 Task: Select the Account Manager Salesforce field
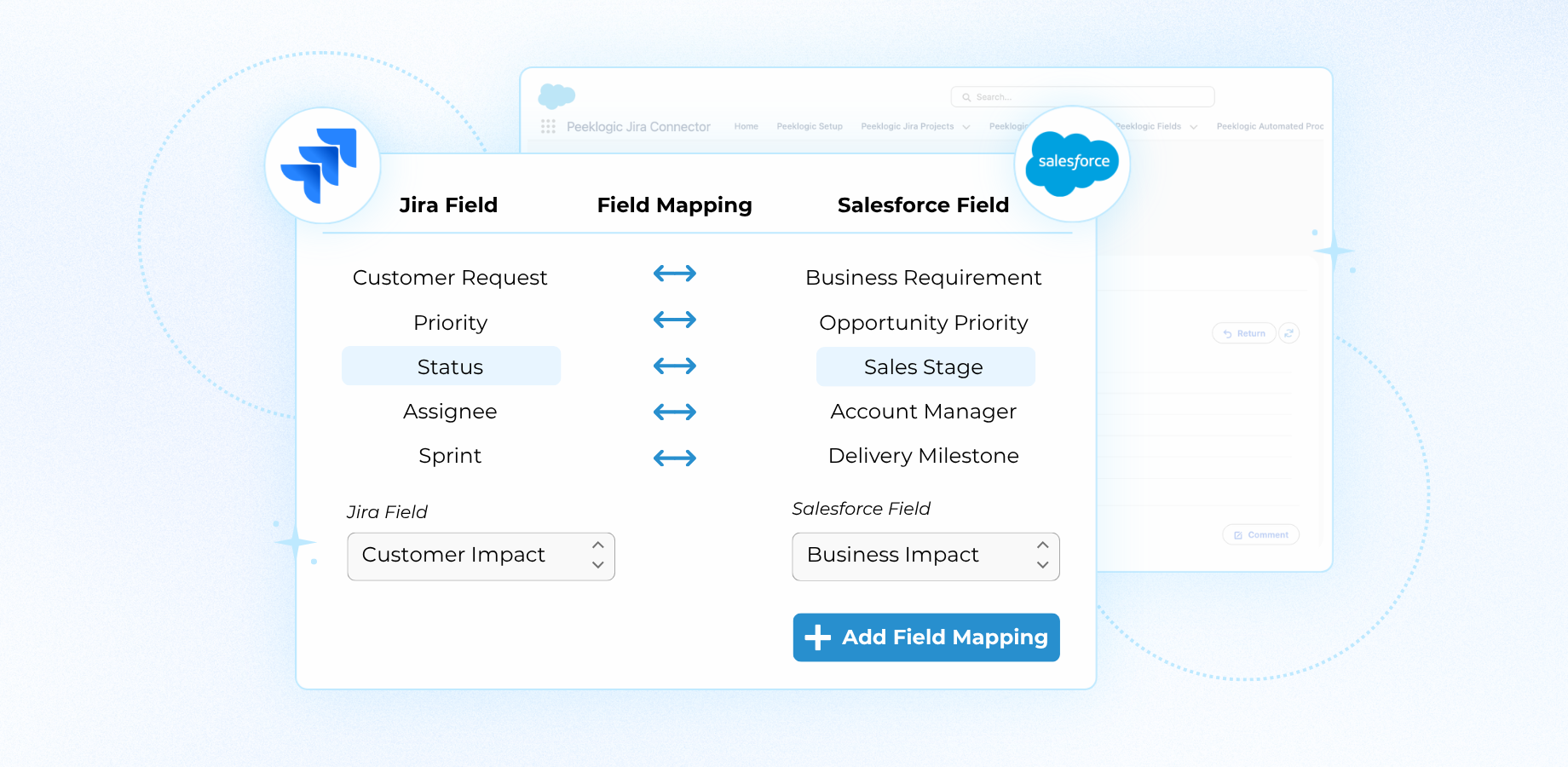pyautogui.click(x=924, y=412)
